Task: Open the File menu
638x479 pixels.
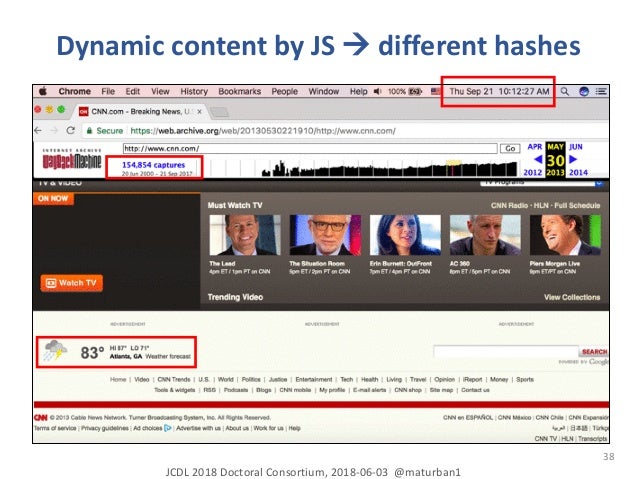Action: point(108,91)
